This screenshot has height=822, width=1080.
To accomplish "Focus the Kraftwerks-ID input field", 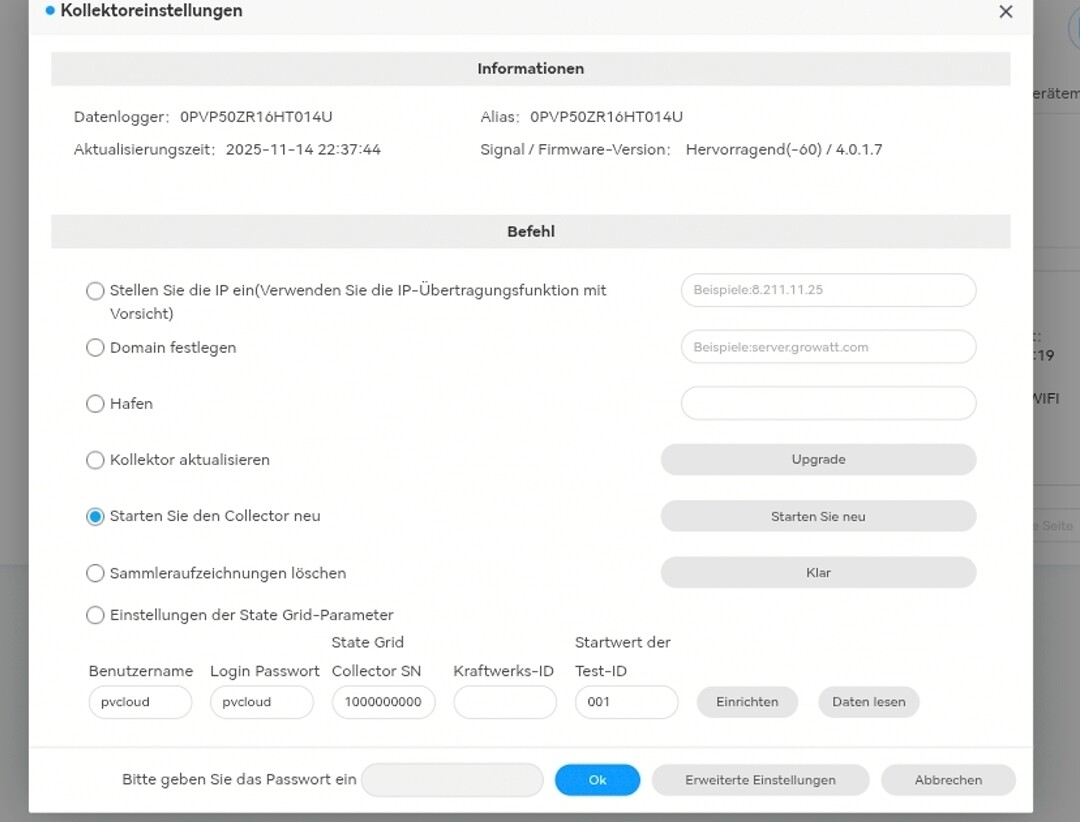I will 505,702.
